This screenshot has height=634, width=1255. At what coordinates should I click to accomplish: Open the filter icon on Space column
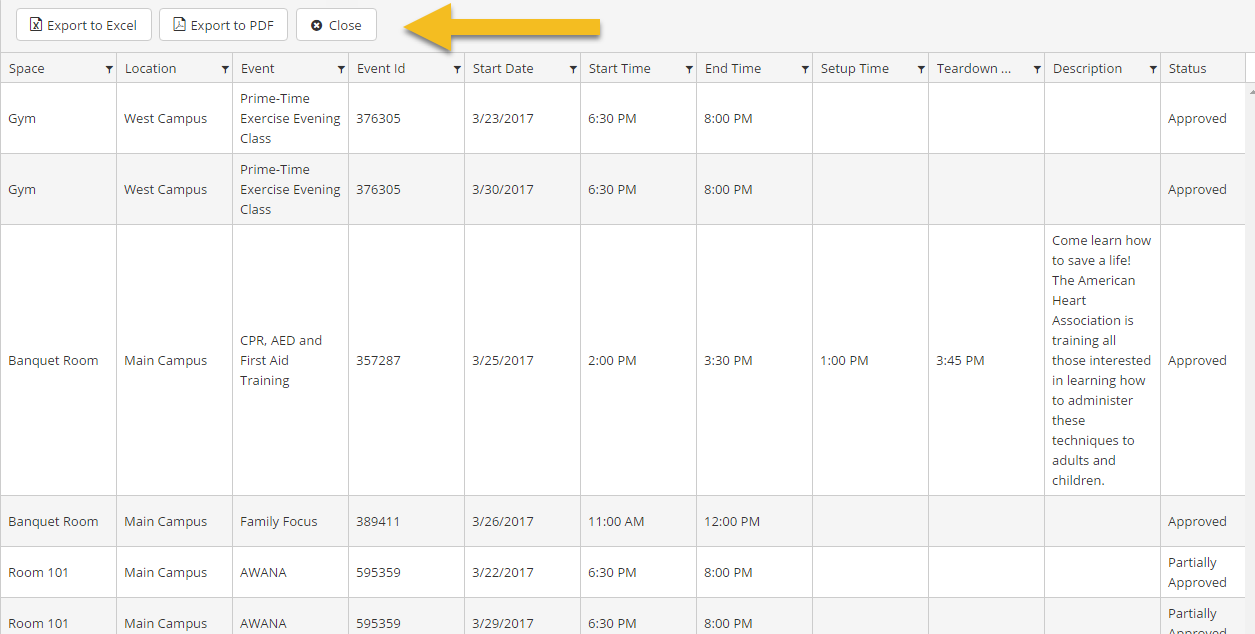(x=109, y=69)
